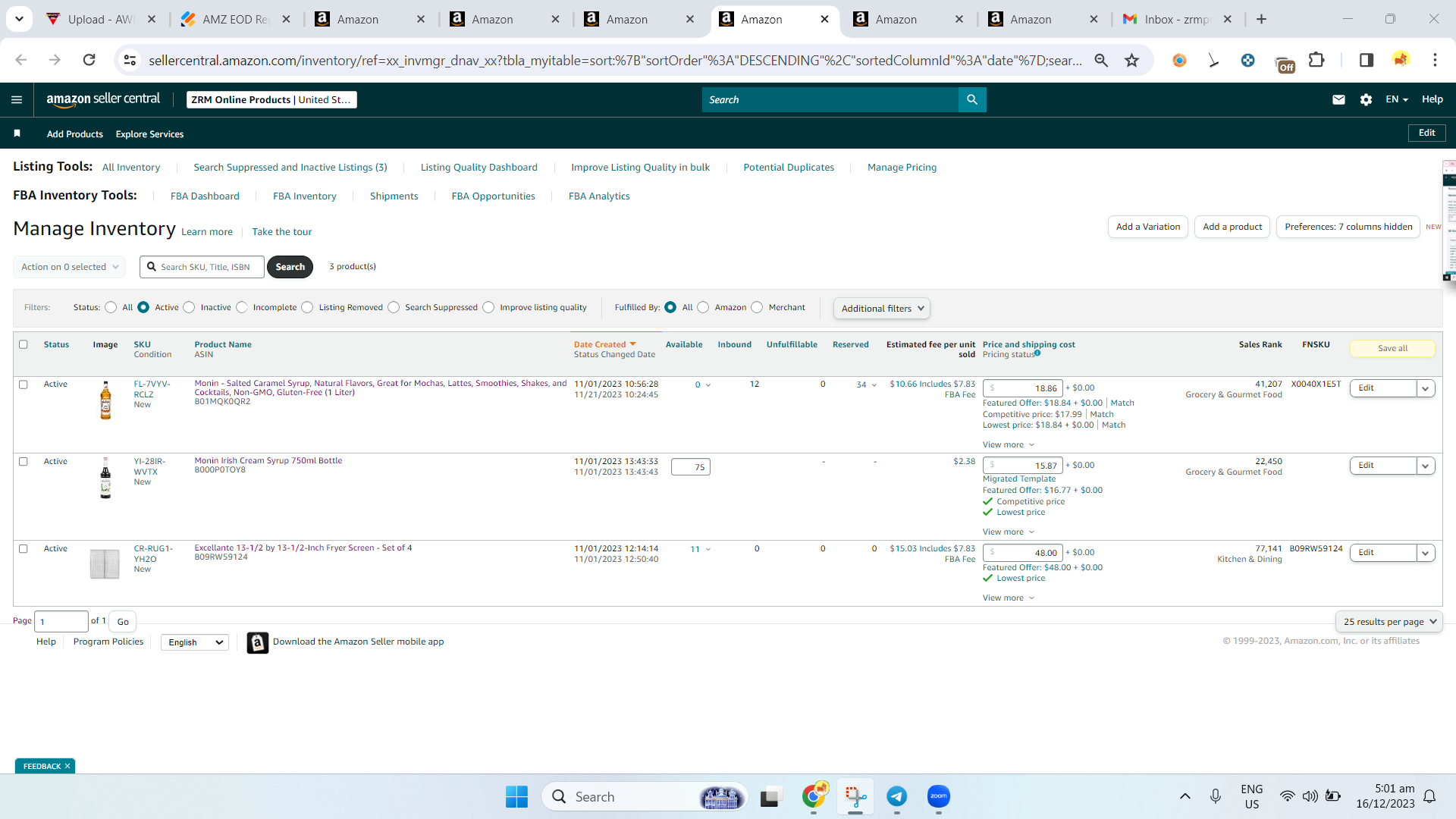The image size is (1456, 819).
Task: Select the Search Suppressed status radio button
Action: click(x=394, y=307)
